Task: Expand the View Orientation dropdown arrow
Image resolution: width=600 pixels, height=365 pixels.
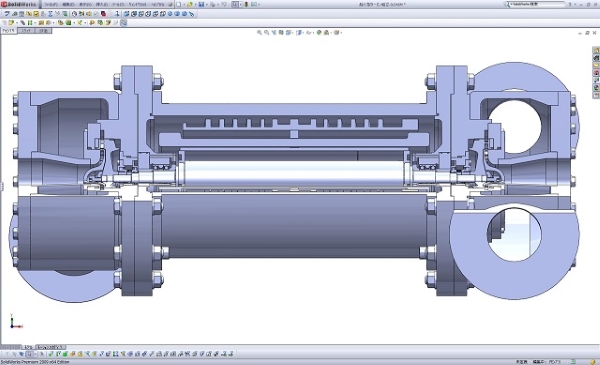Action: [x=293, y=33]
